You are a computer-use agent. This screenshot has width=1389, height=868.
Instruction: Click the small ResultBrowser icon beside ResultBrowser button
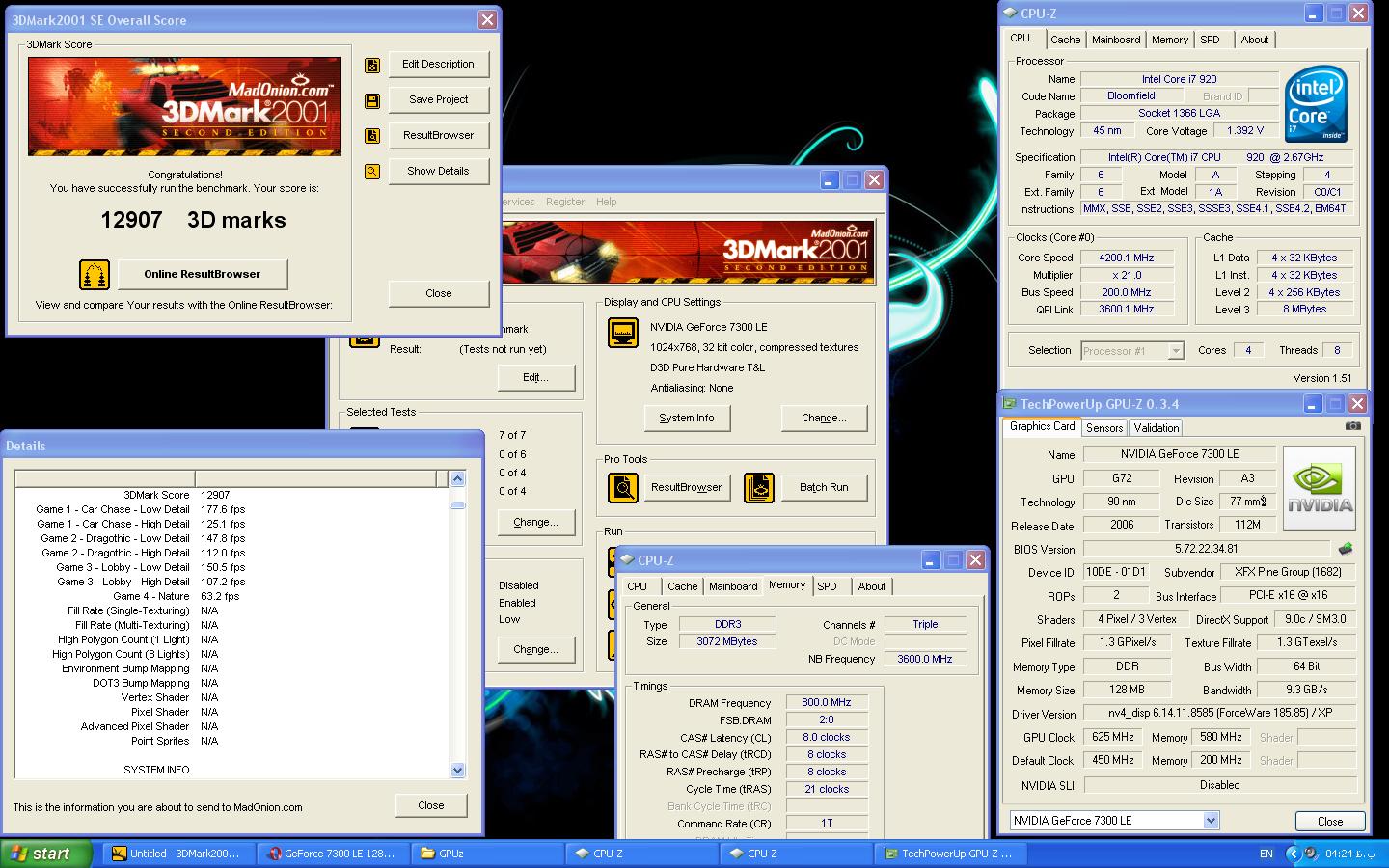(x=372, y=136)
